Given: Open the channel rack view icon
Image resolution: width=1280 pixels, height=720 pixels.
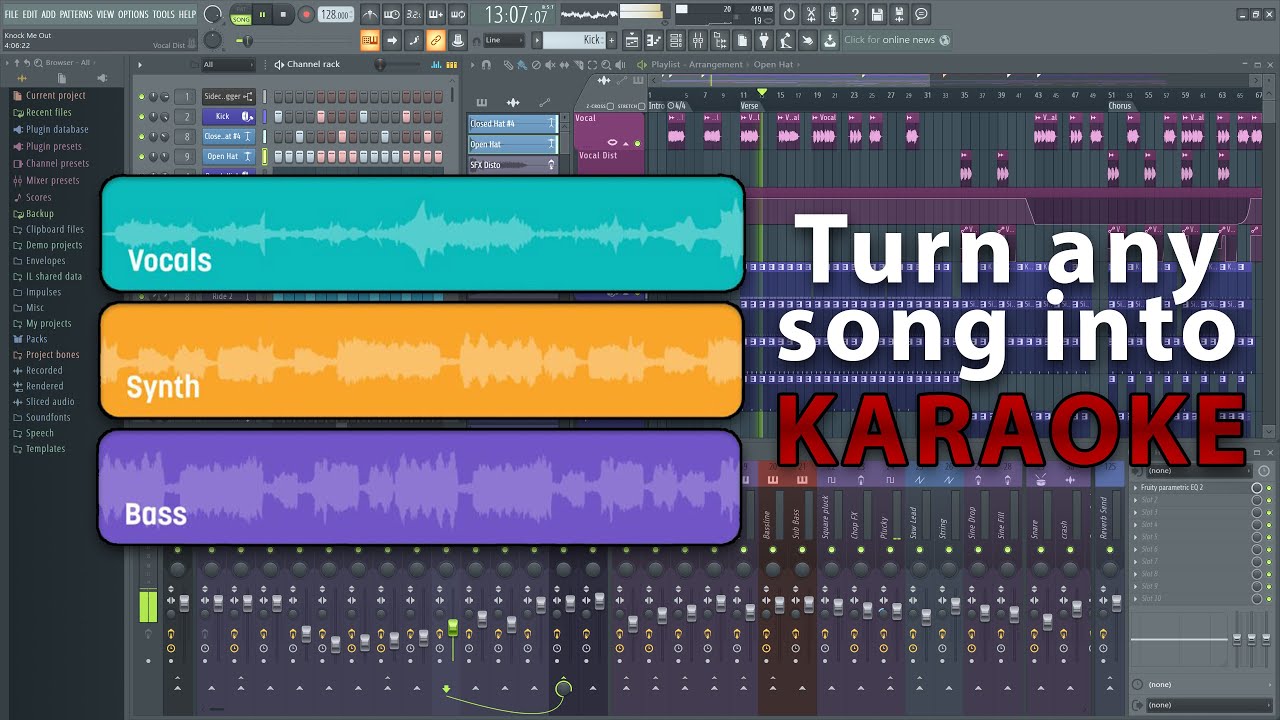Looking at the screenshot, I should (x=676, y=40).
